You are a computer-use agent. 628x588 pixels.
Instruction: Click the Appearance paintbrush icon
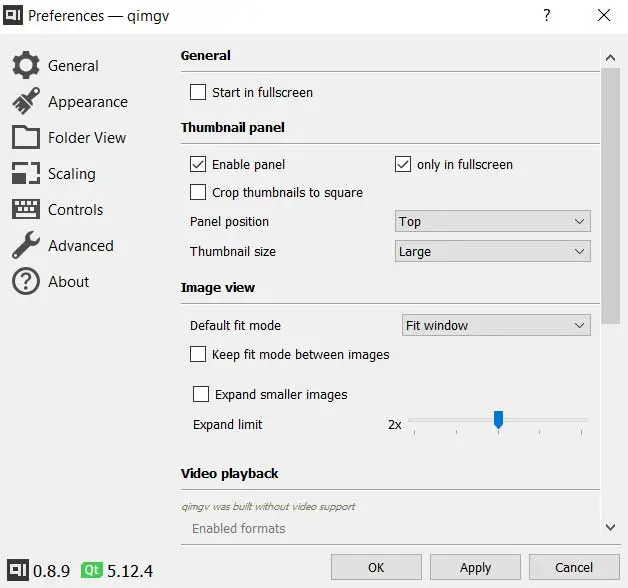[x=25, y=102]
